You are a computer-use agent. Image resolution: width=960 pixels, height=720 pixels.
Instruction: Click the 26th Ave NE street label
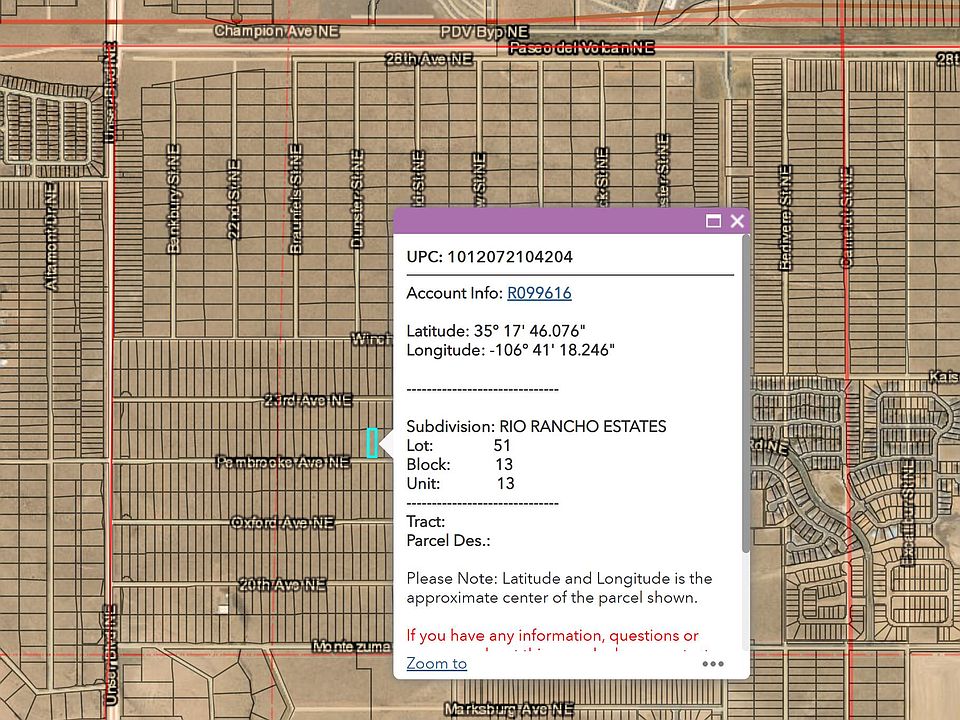click(x=429, y=59)
